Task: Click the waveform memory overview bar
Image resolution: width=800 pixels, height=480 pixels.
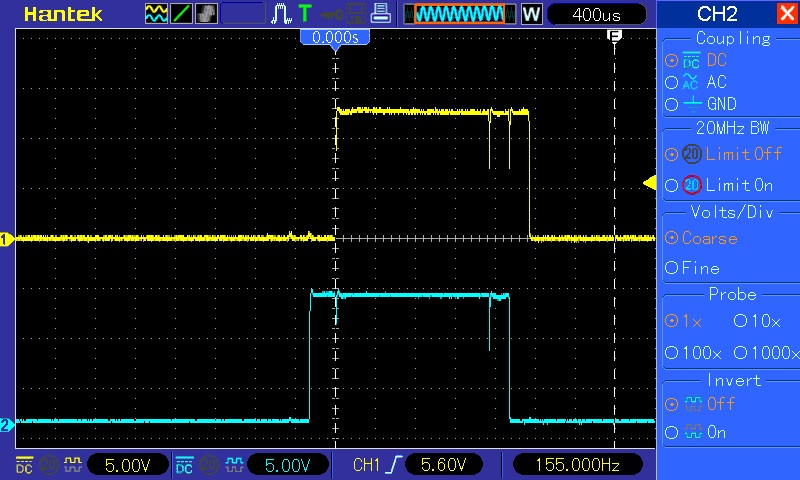Action: click(460, 14)
